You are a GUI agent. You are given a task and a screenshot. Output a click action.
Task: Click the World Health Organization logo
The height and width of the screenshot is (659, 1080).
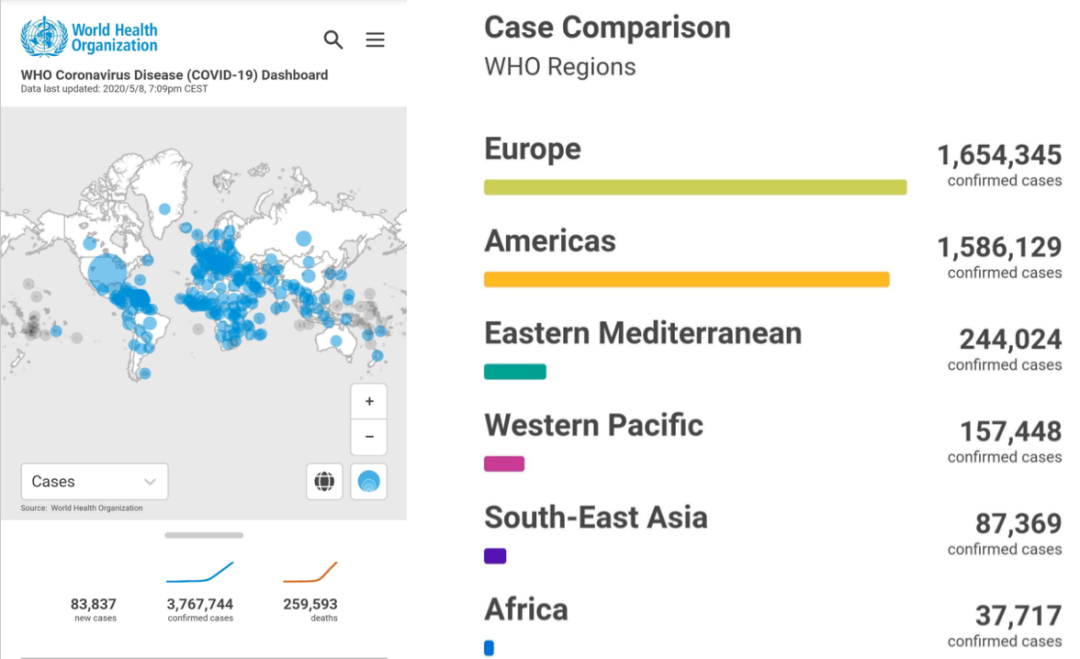pos(90,36)
